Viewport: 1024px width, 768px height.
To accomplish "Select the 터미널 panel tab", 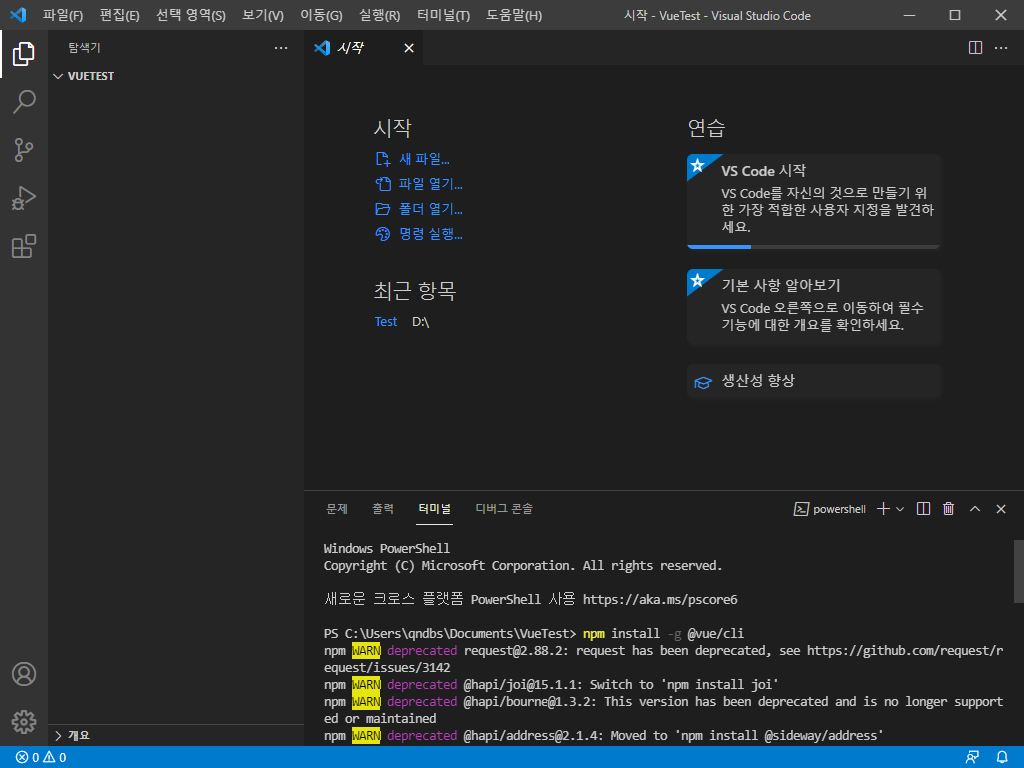I will coord(434,509).
